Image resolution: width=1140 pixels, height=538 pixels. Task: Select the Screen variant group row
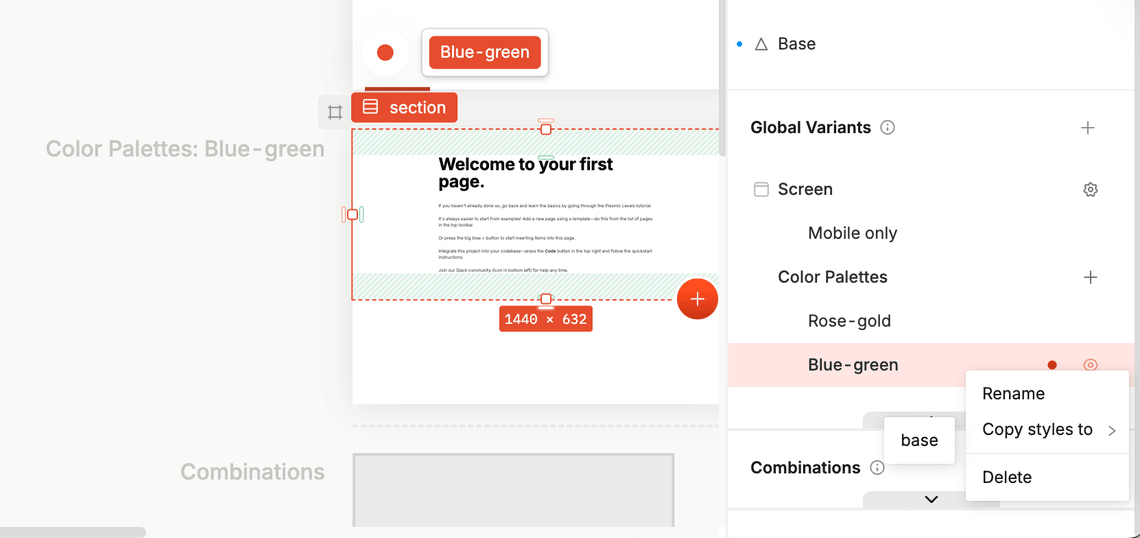click(805, 189)
